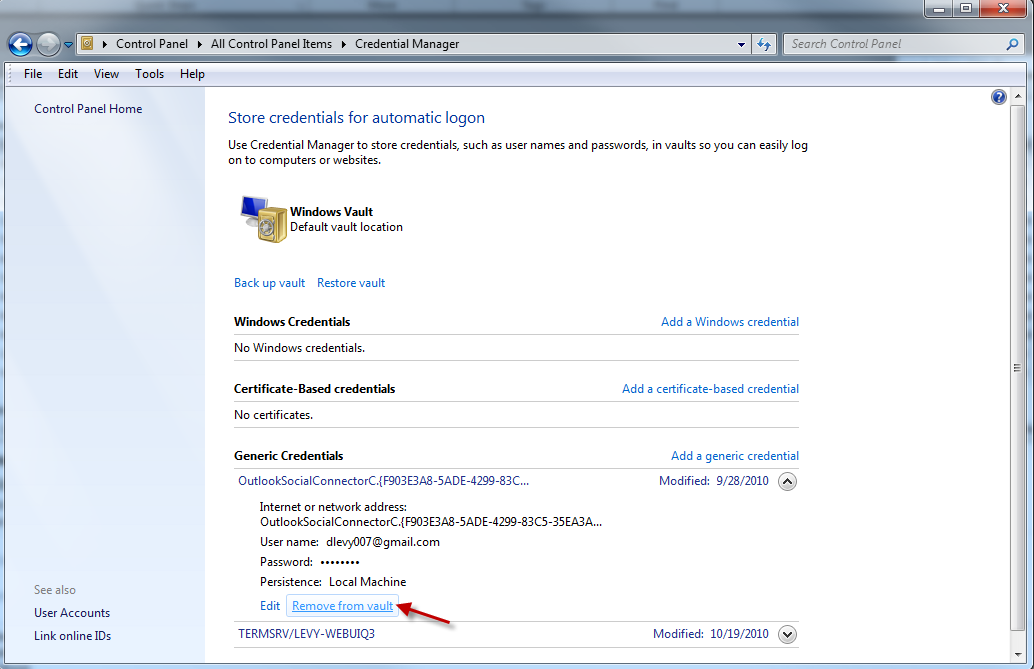Open the View menu
Viewport: 1034px width, 669px height.
tap(106, 74)
